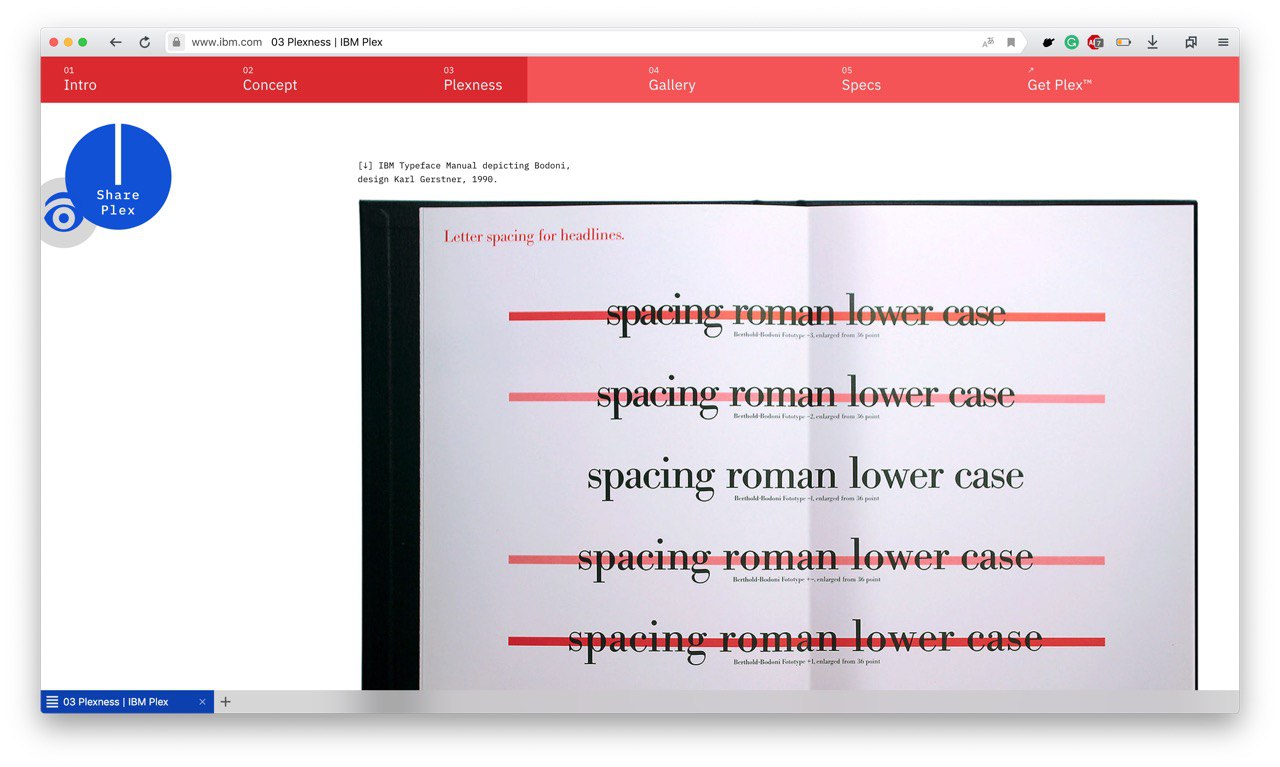Viewport: 1280px width, 767px height.
Task: Open the downloads arrow icon
Action: tap(1152, 42)
